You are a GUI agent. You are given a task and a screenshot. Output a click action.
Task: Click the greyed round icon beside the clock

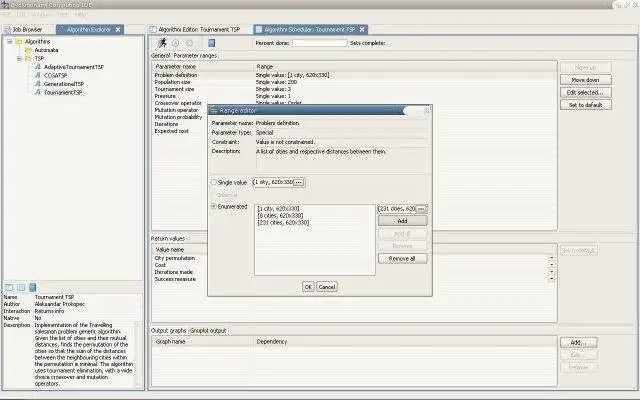click(189, 43)
